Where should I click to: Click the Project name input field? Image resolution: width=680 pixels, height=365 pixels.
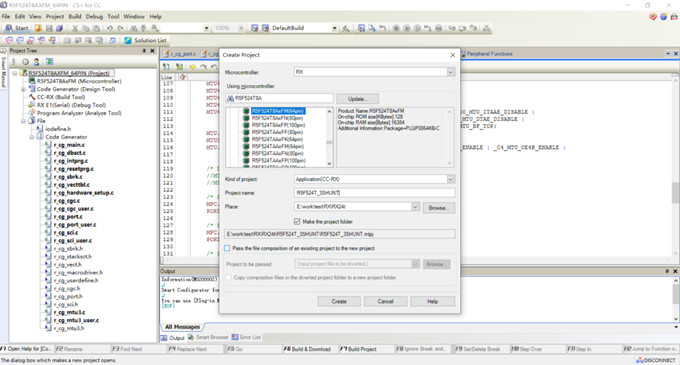375,193
